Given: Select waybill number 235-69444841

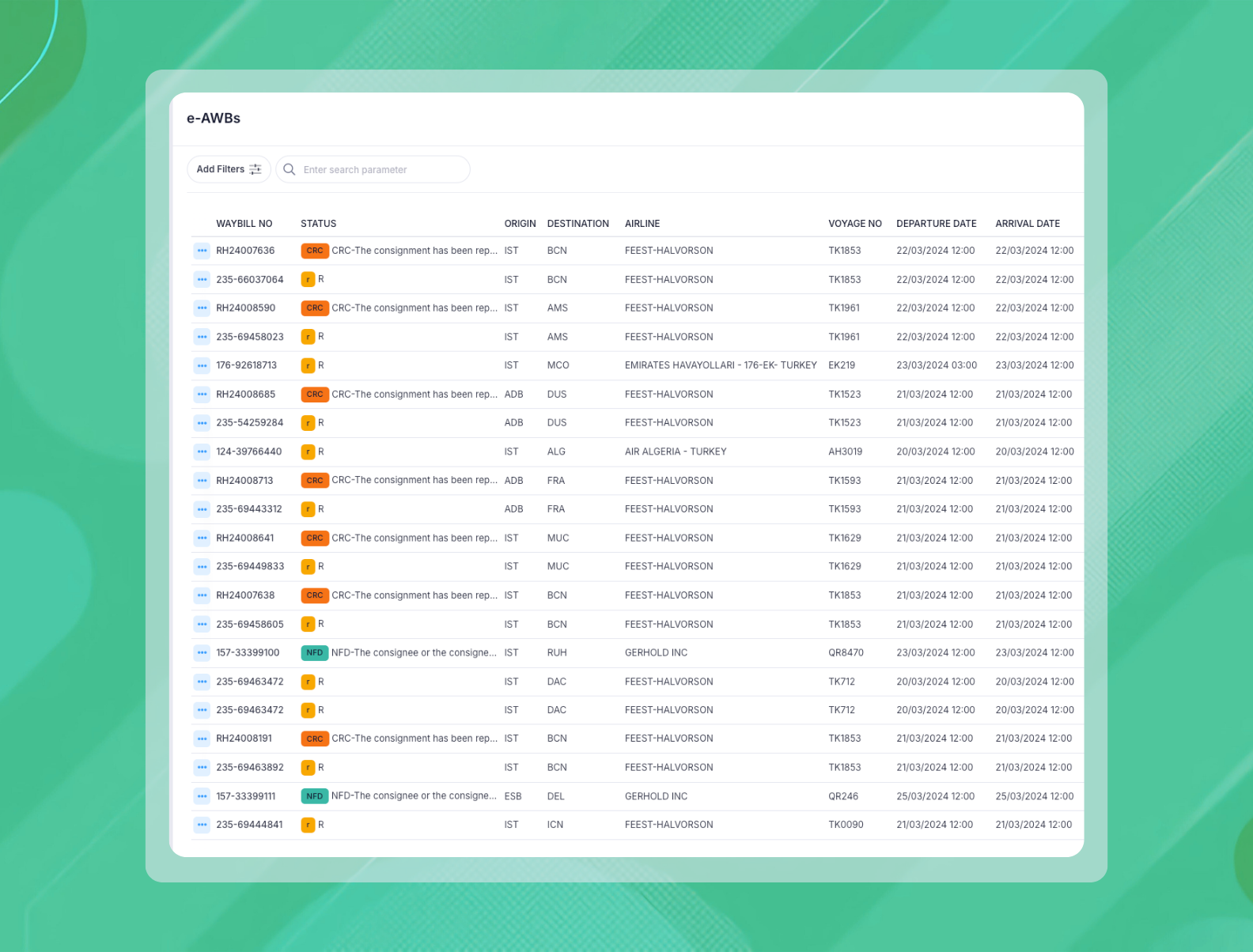Looking at the screenshot, I should [249, 825].
